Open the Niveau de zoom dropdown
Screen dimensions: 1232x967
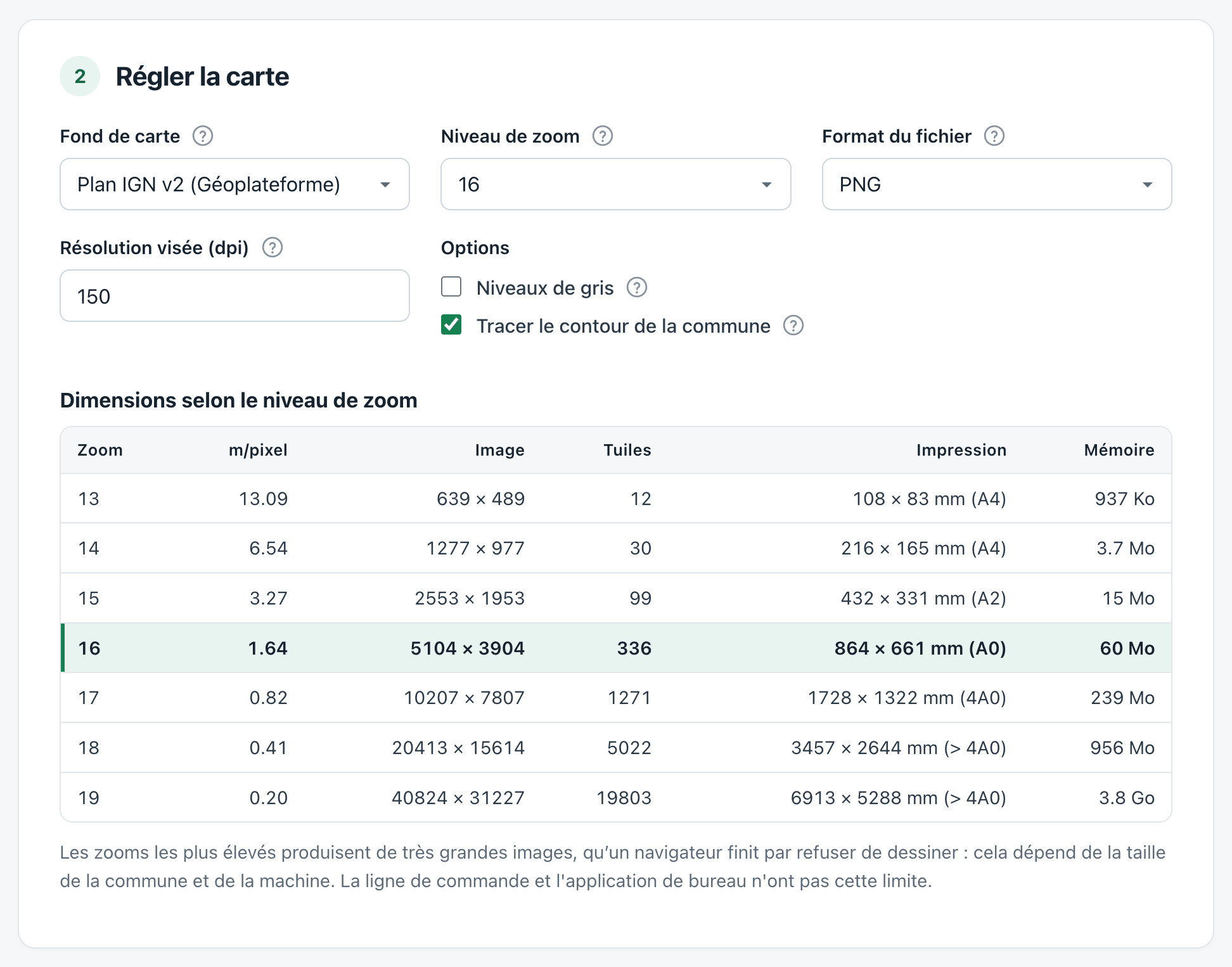pyautogui.click(x=616, y=184)
